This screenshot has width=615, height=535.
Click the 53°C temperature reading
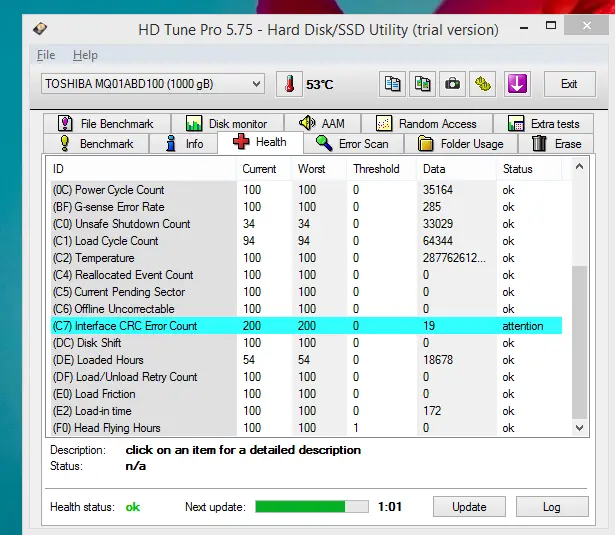pyautogui.click(x=319, y=84)
